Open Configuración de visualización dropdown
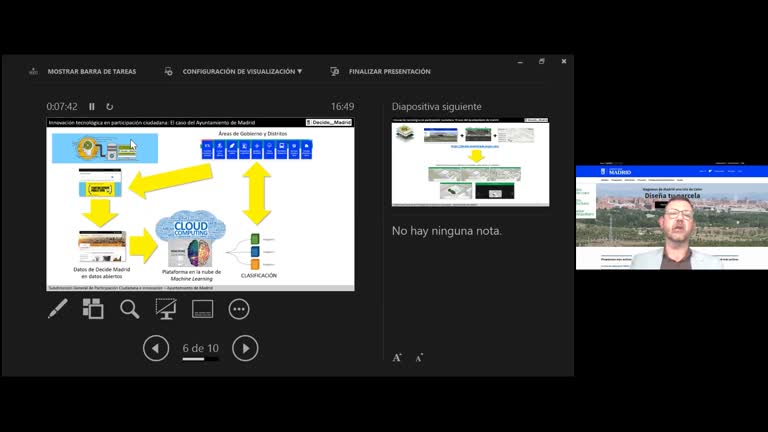768x432 pixels. point(242,72)
